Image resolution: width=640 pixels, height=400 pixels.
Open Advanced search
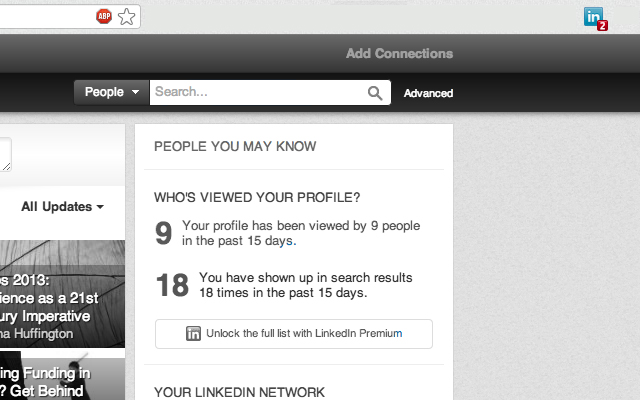click(428, 93)
